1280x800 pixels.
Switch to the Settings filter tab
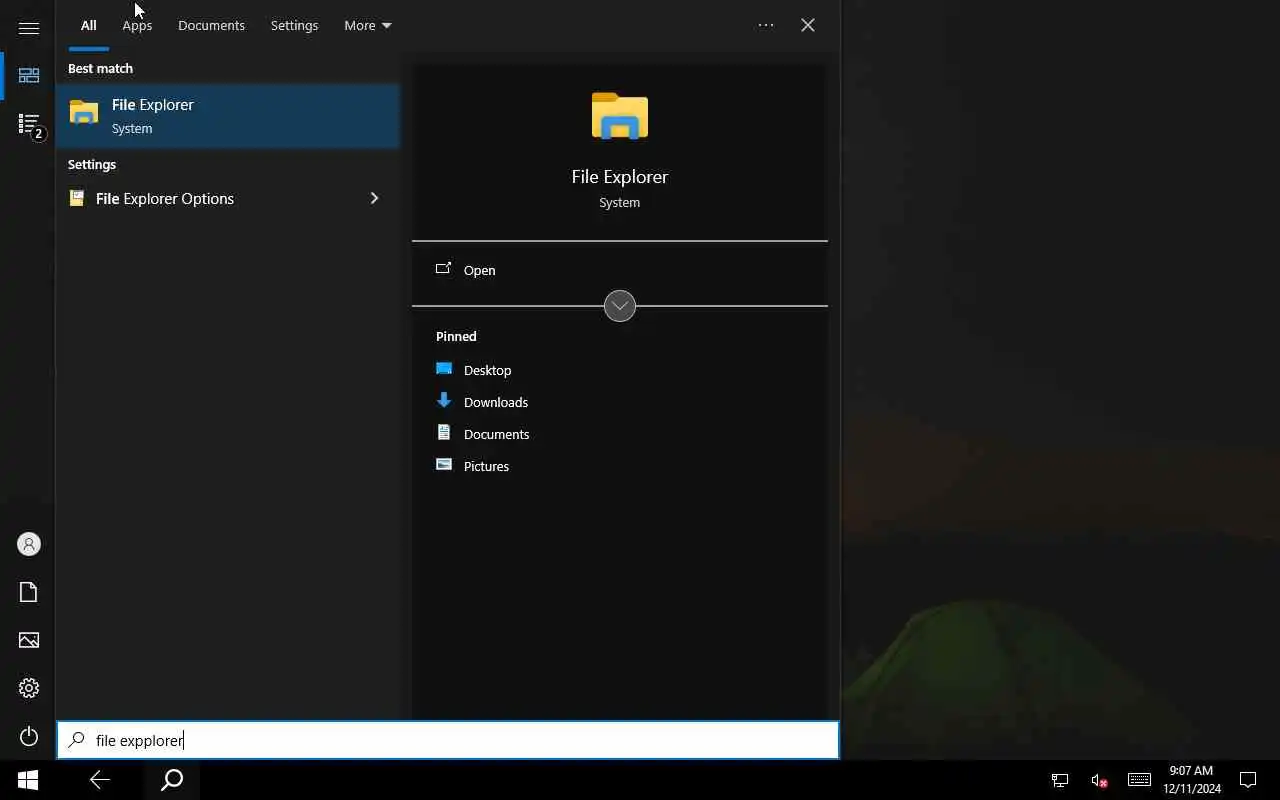(294, 25)
